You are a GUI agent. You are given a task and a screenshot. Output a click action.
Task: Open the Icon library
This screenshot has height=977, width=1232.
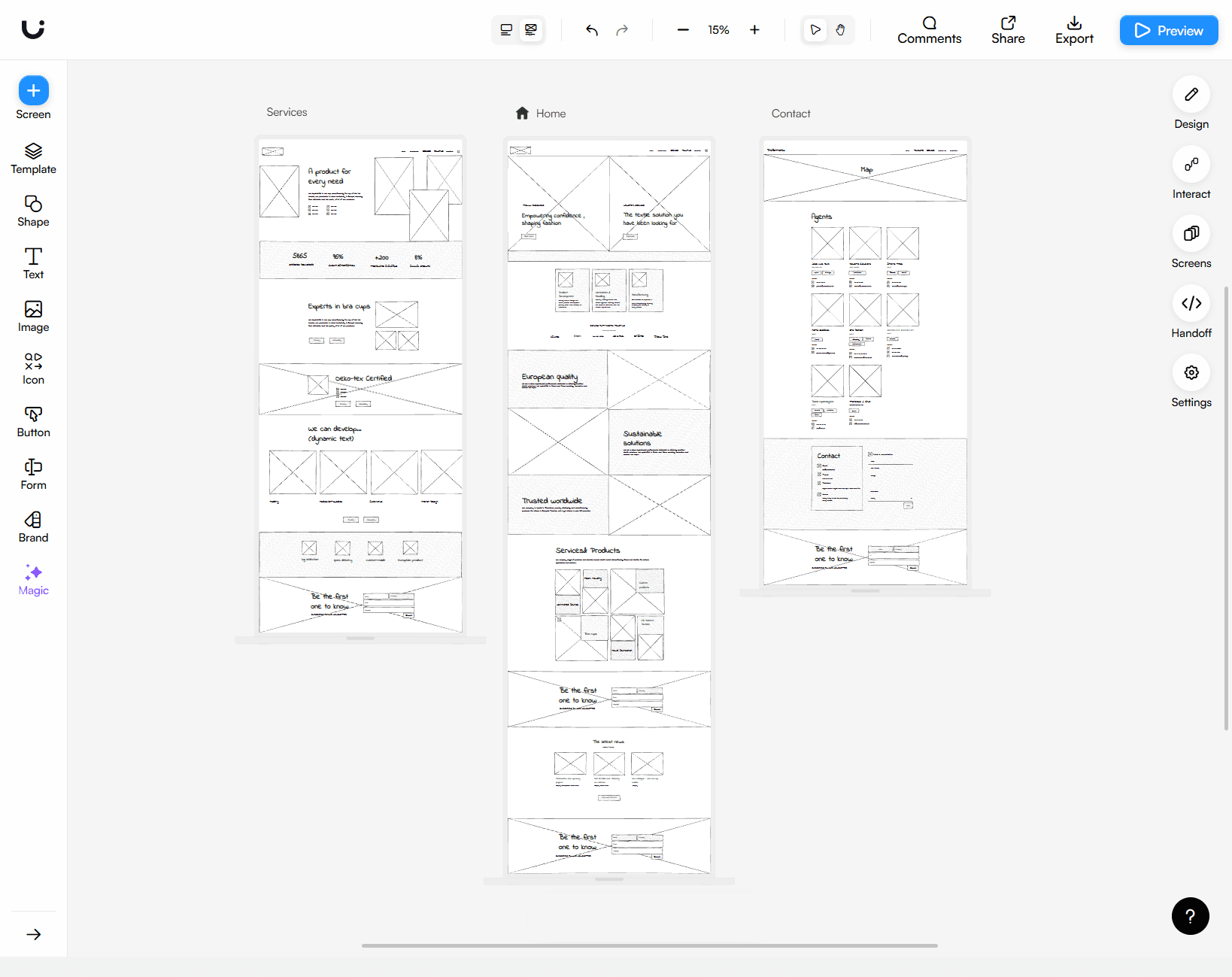point(33,369)
